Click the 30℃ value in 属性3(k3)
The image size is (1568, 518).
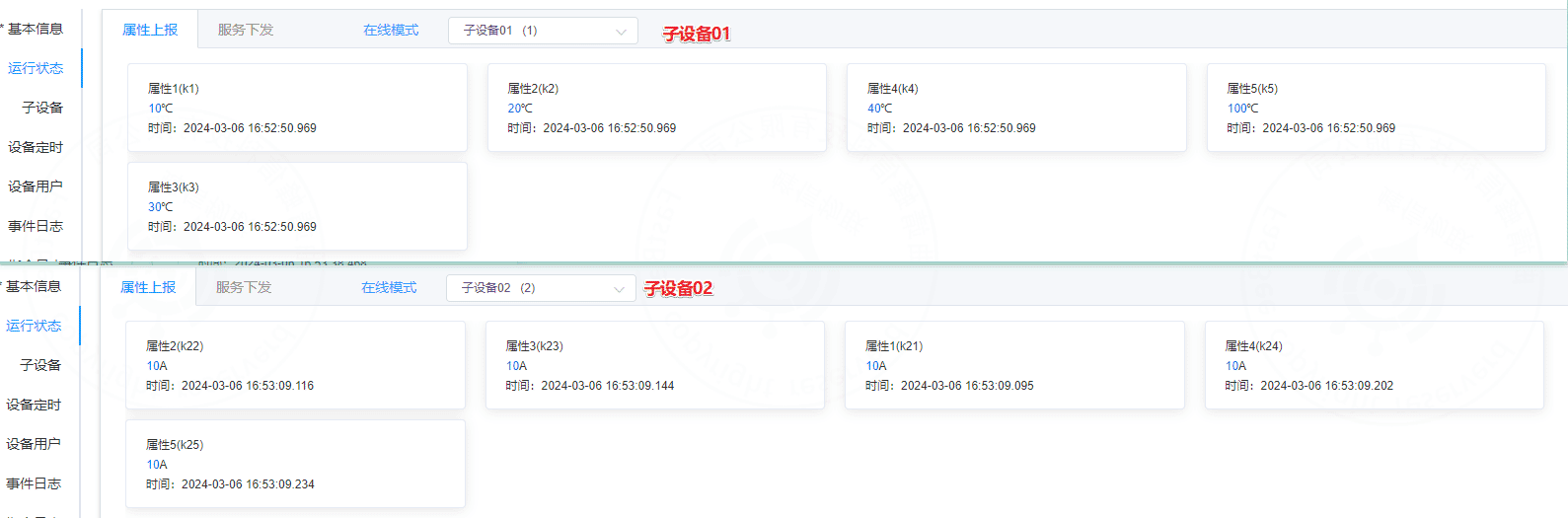(161, 207)
